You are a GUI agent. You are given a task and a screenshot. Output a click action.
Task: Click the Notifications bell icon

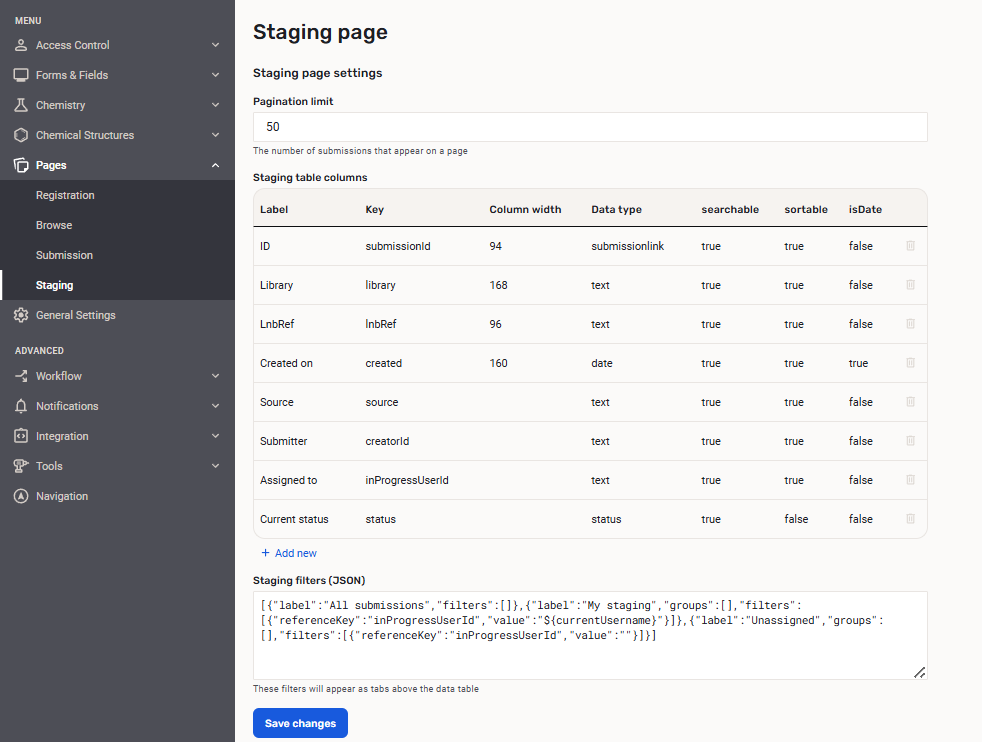point(21,406)
